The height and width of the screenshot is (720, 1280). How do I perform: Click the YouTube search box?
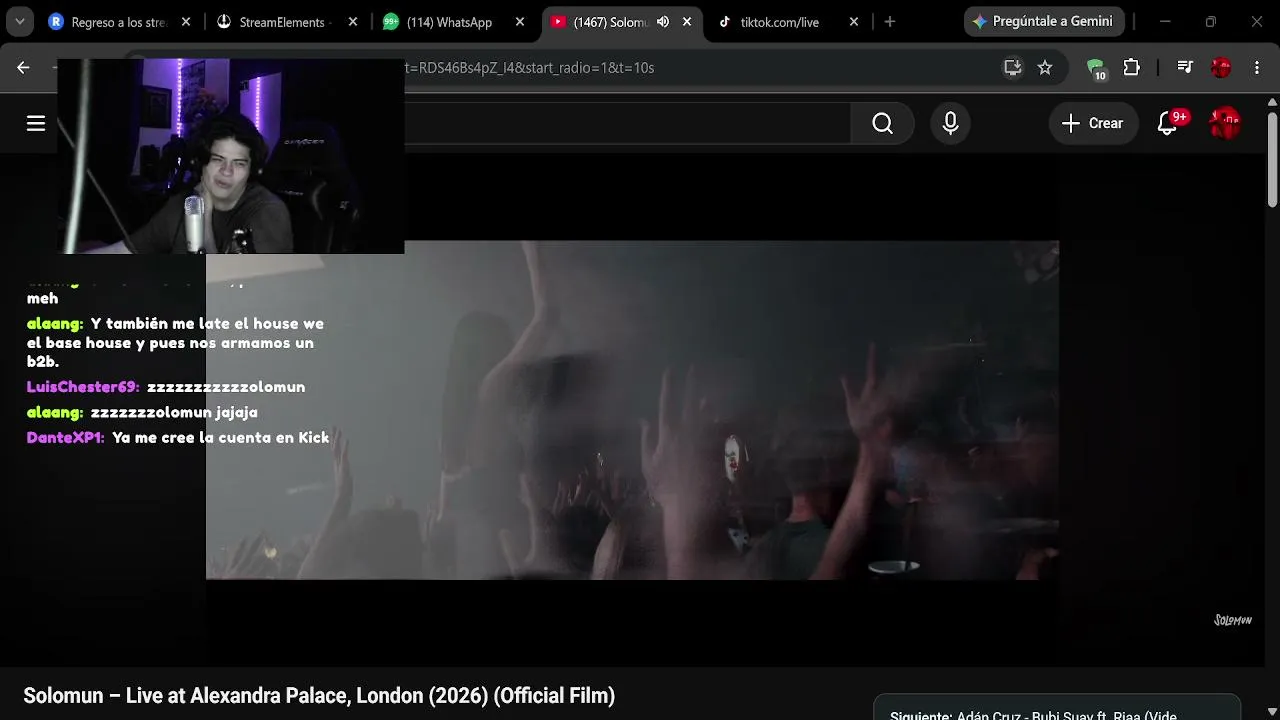pos(627,123)
